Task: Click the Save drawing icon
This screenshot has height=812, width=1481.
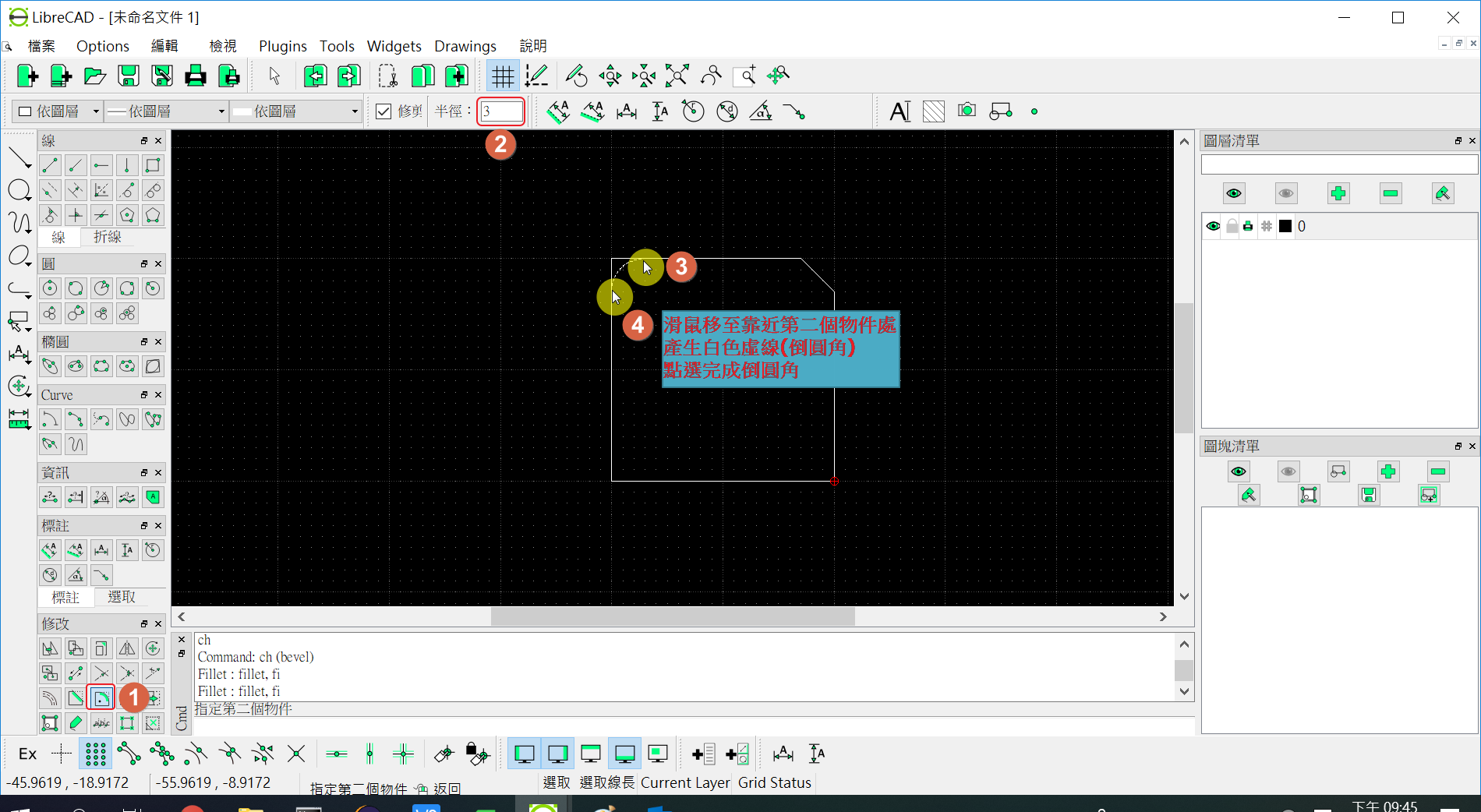Action: [x=129, y=76]
